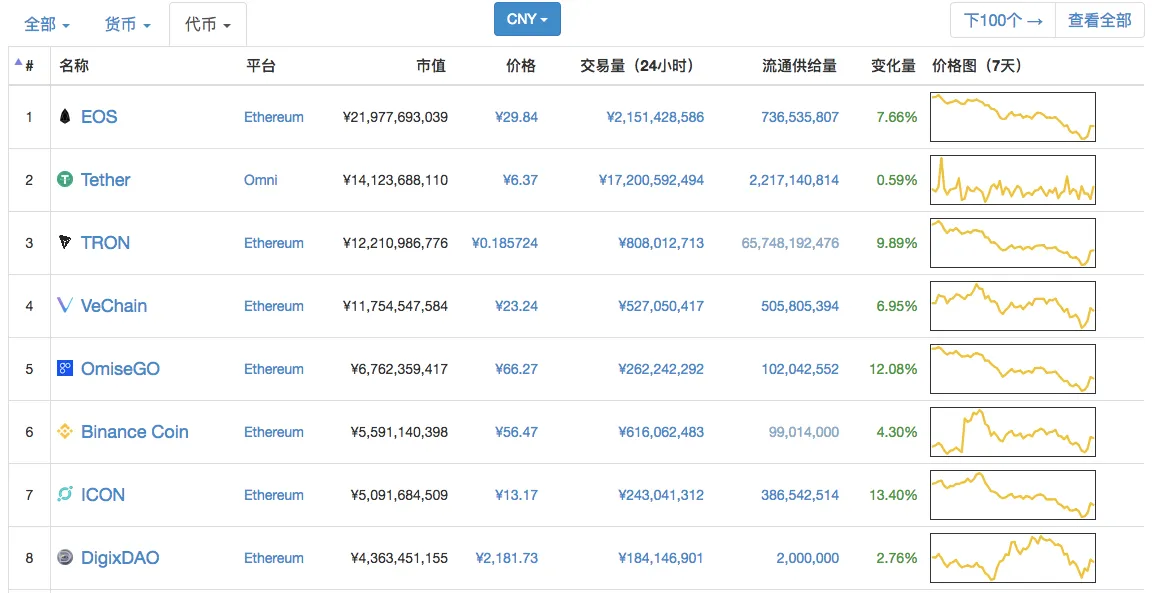Click the ICON coin logo icon
This screenshot has height=593, width=1162.
[65, 494]
